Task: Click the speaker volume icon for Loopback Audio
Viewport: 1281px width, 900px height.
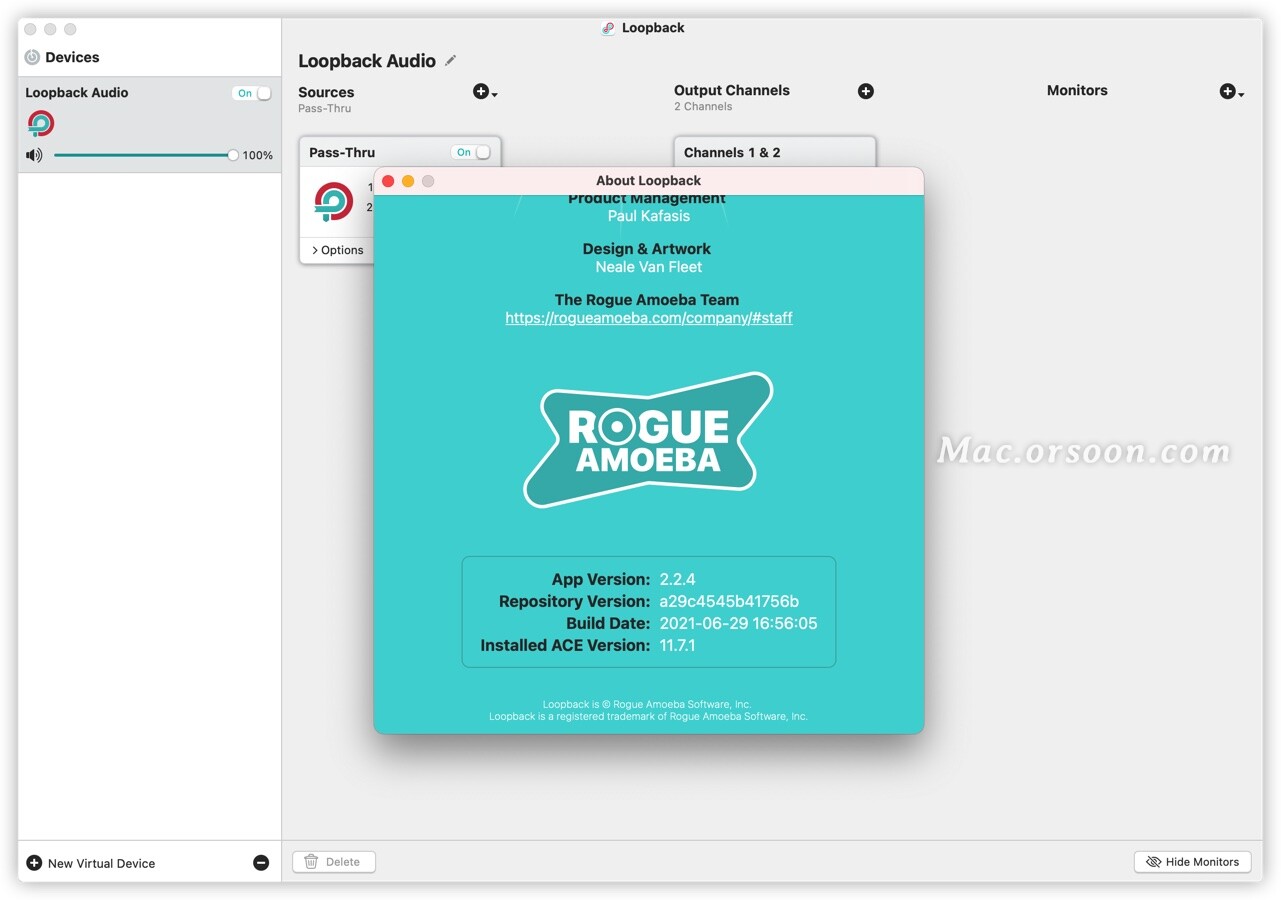Action: [x=35, y=155]
